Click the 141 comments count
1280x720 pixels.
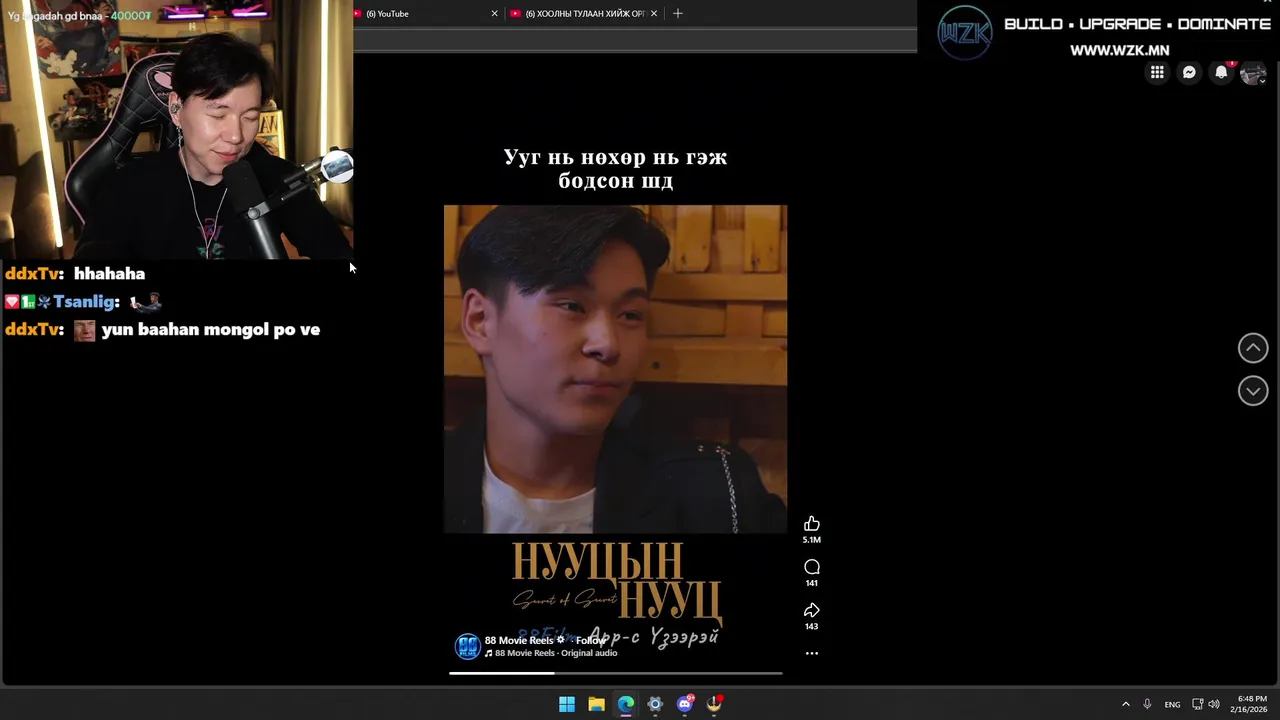pyautogui.click(x=812, y=583)
